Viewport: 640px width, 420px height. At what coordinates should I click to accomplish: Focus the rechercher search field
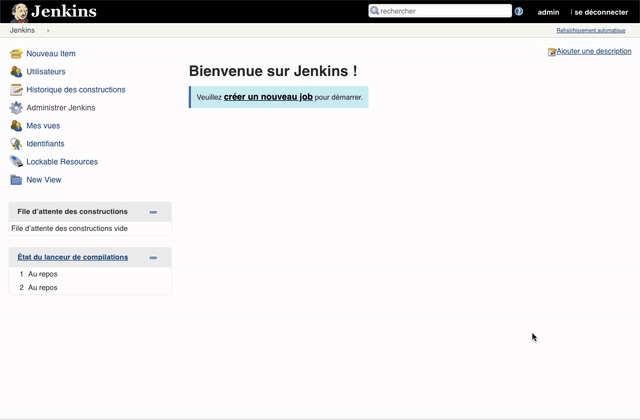pos(440,11)
